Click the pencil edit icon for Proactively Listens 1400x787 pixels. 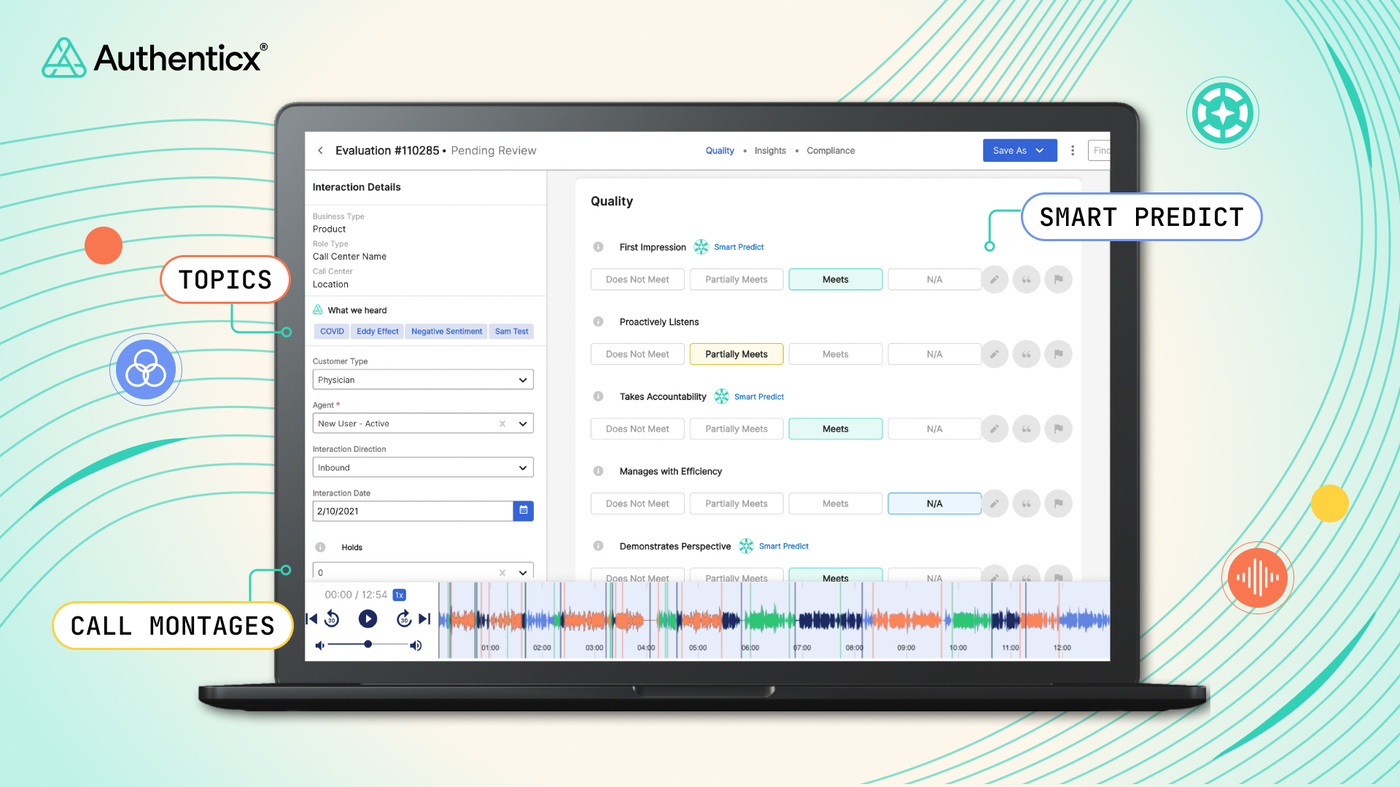994,354
